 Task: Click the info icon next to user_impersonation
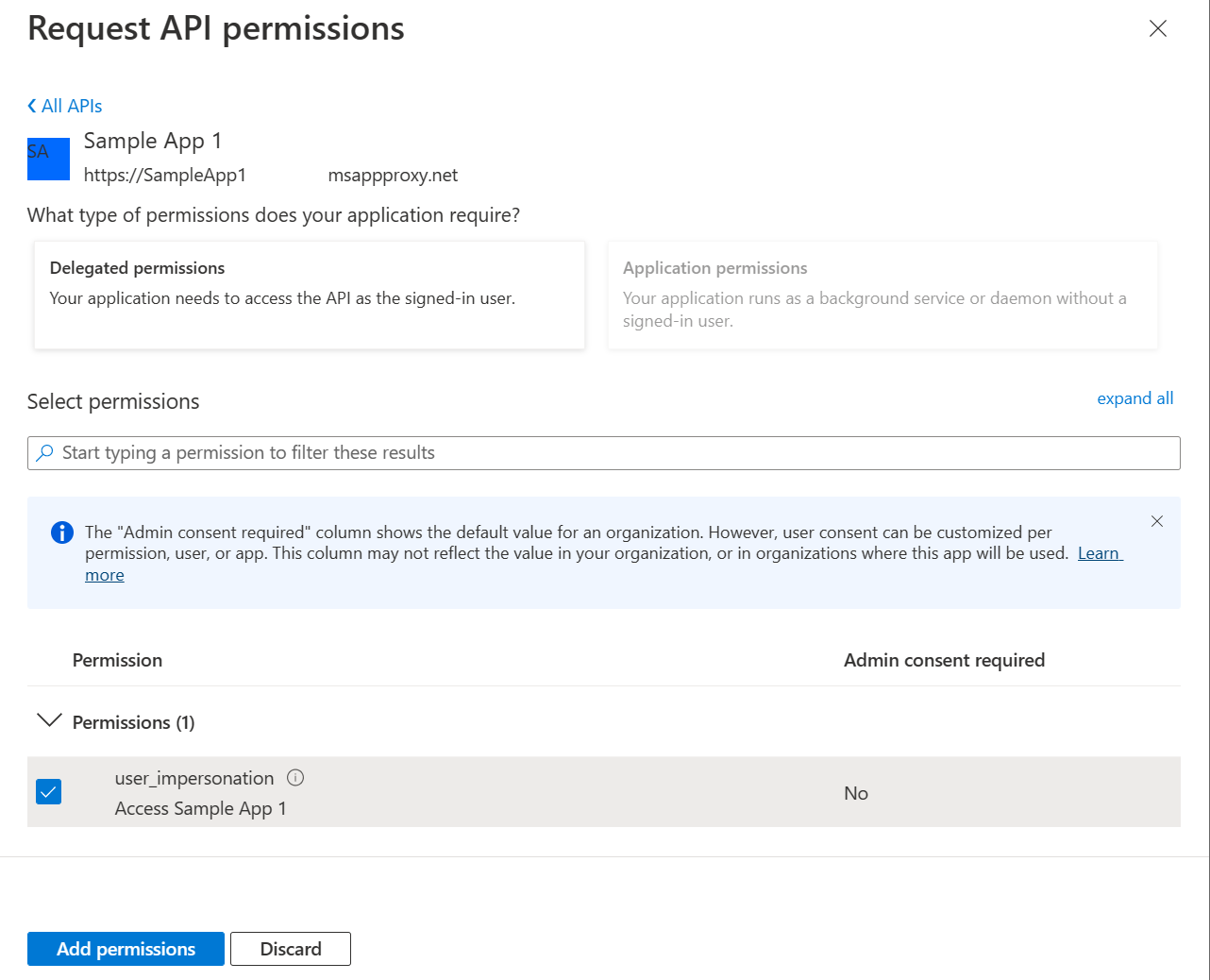(295, 777)
